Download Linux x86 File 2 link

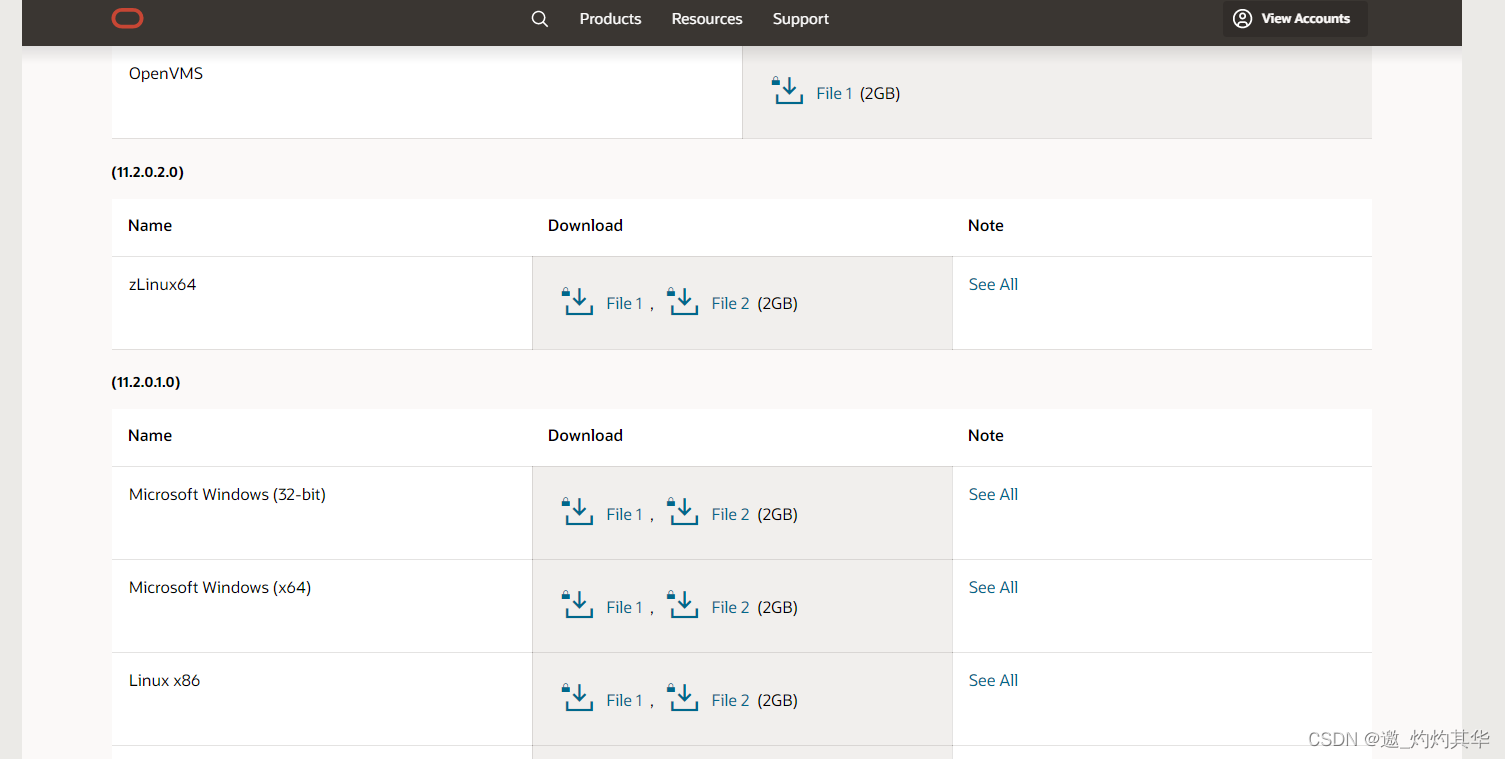730,701
